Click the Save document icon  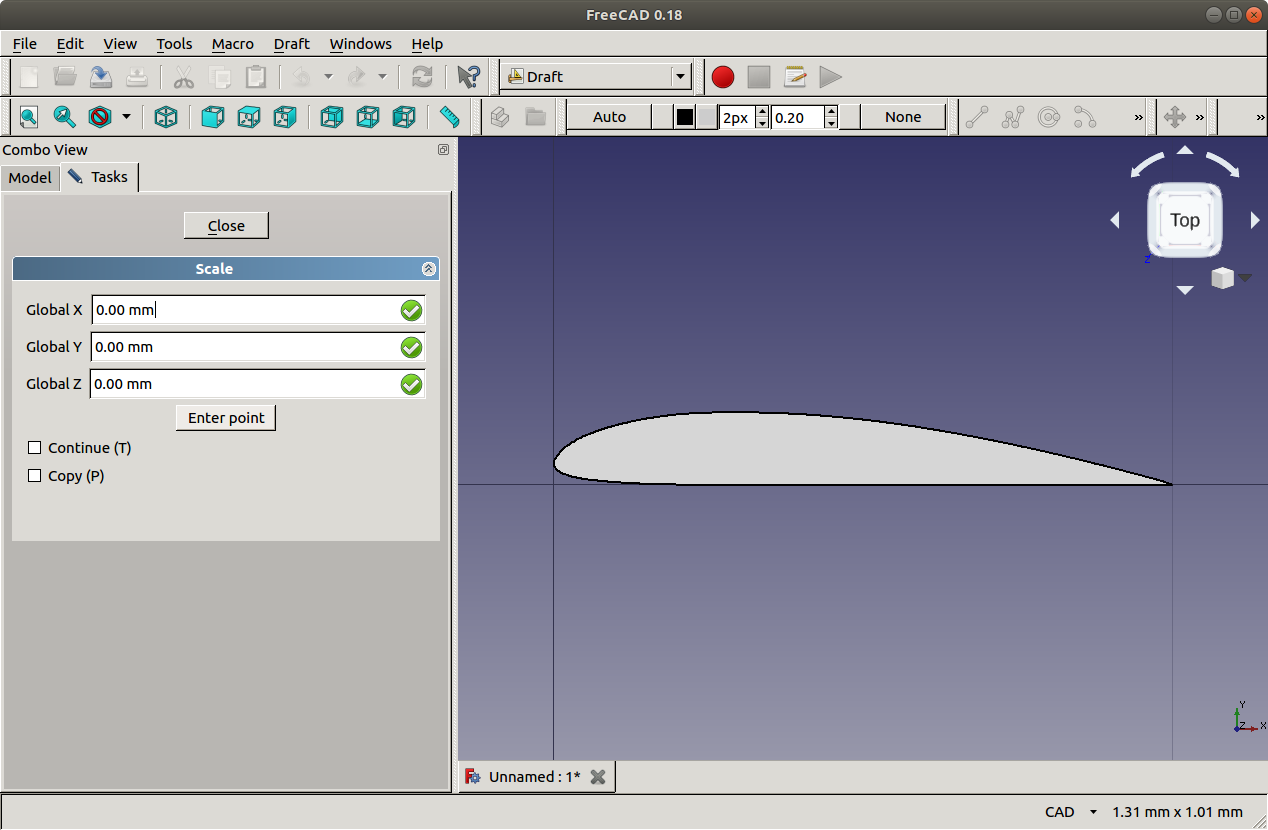click(x=101, y=77)
